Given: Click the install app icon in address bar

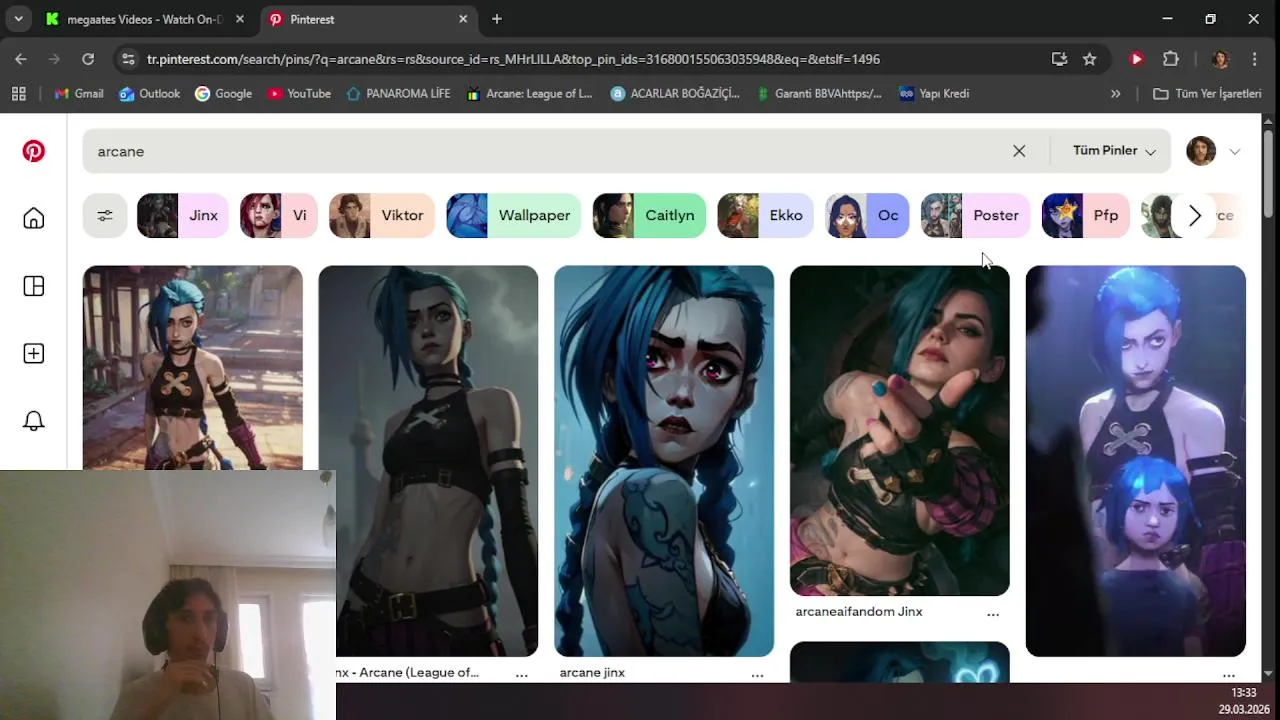Looking at the screenshot, I should tap(1060, 59).
